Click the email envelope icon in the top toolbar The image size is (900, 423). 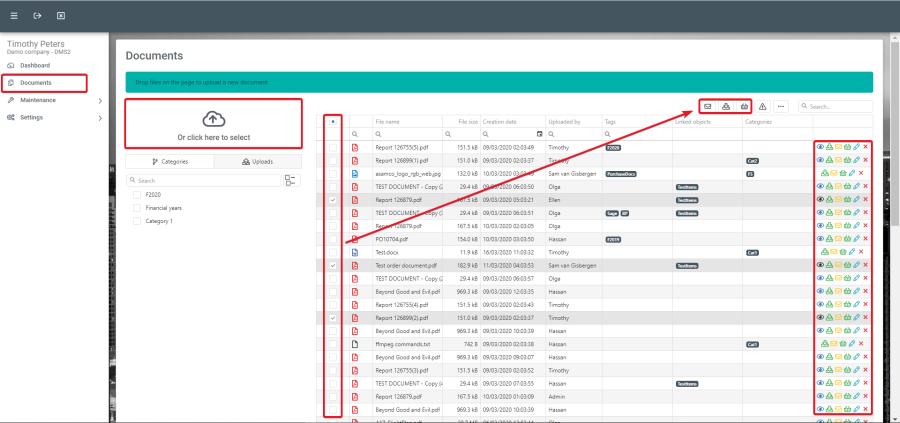(708, 106)
